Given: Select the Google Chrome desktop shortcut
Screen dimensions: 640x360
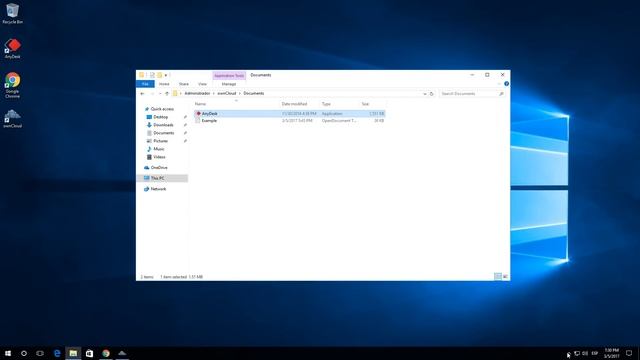Looking at the screenshot, I should click(x=12, y=85).
